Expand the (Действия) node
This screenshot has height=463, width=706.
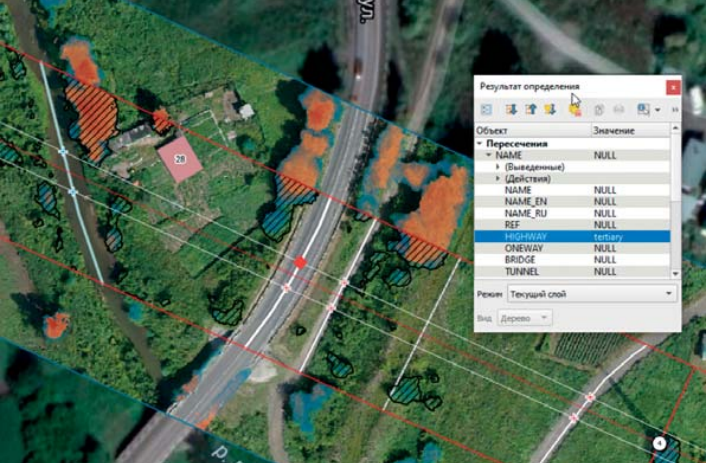(x=497, y=178)
